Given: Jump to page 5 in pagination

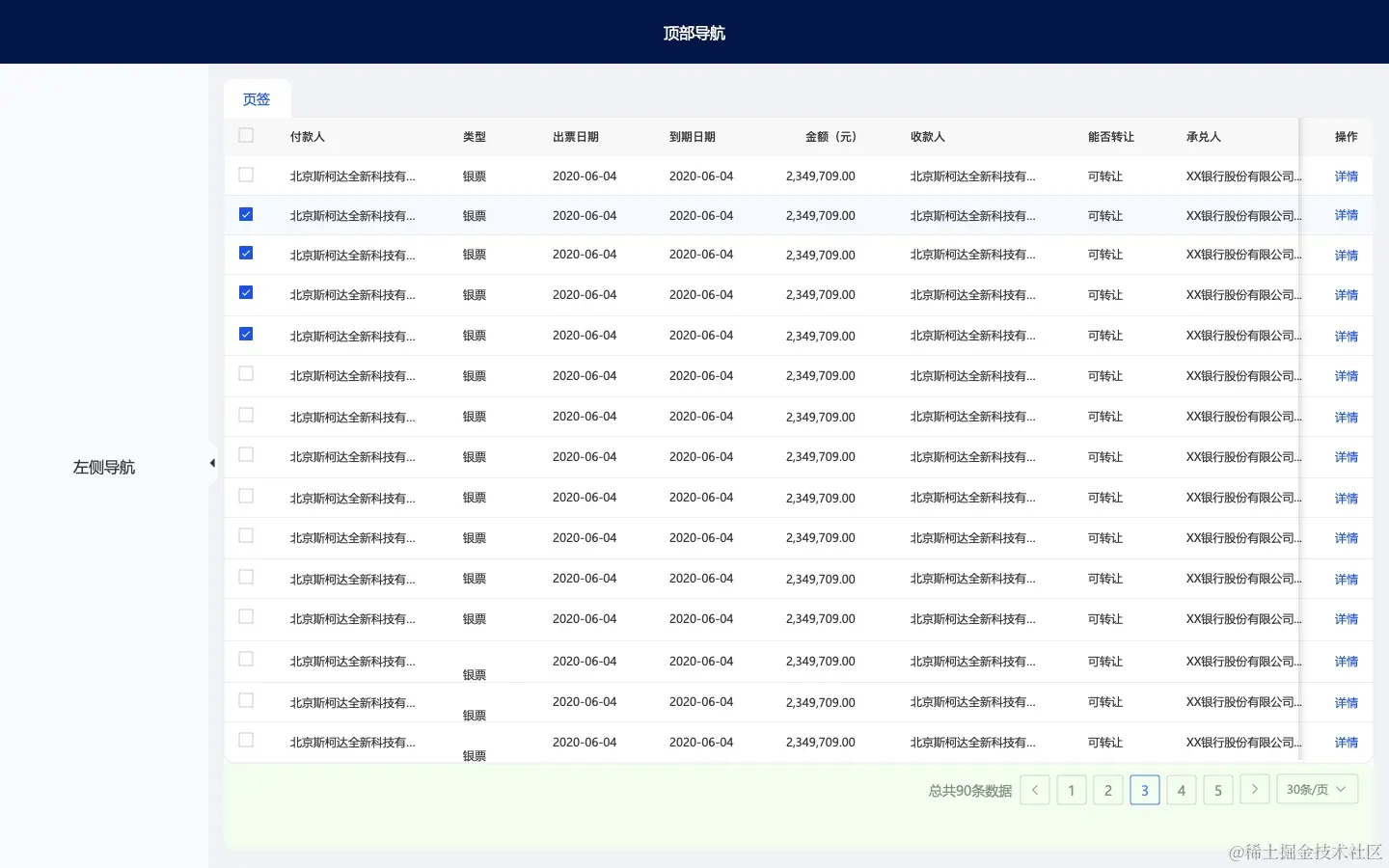Looking at the screenshot, I should point(1218,790).
